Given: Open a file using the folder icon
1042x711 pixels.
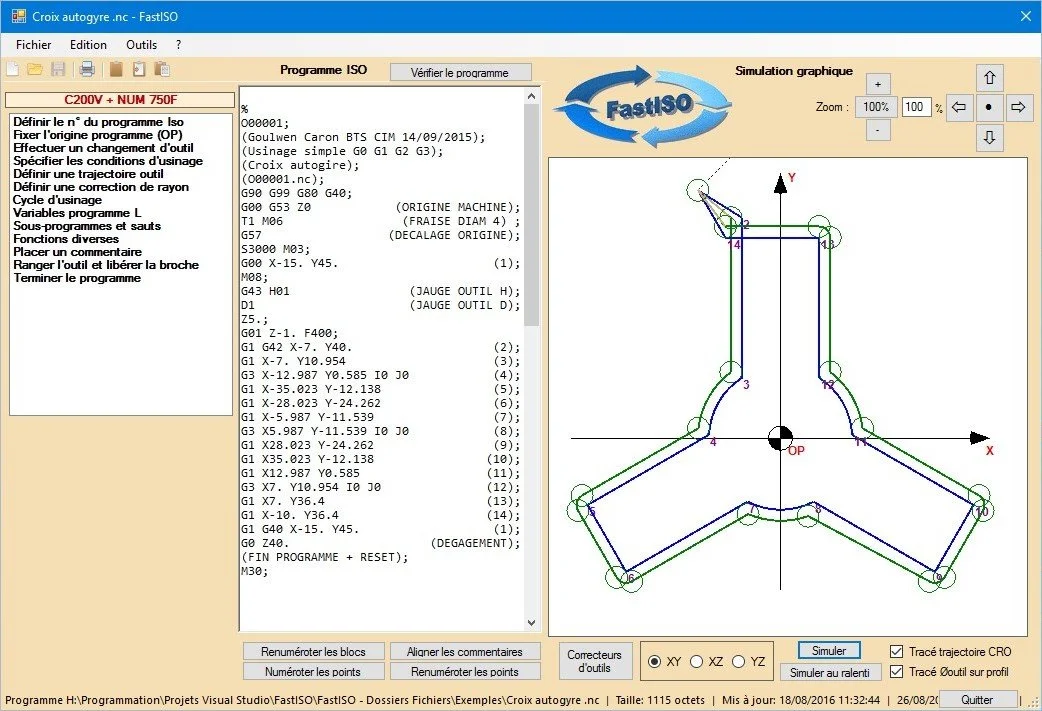Looking at the screenshot, I should pyautogui.click(x=35, y=68).
